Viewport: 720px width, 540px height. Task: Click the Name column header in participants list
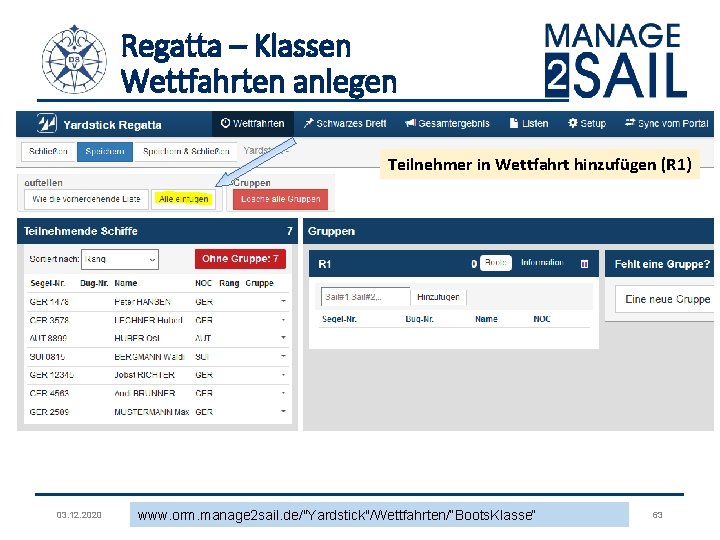click(126, 283)
